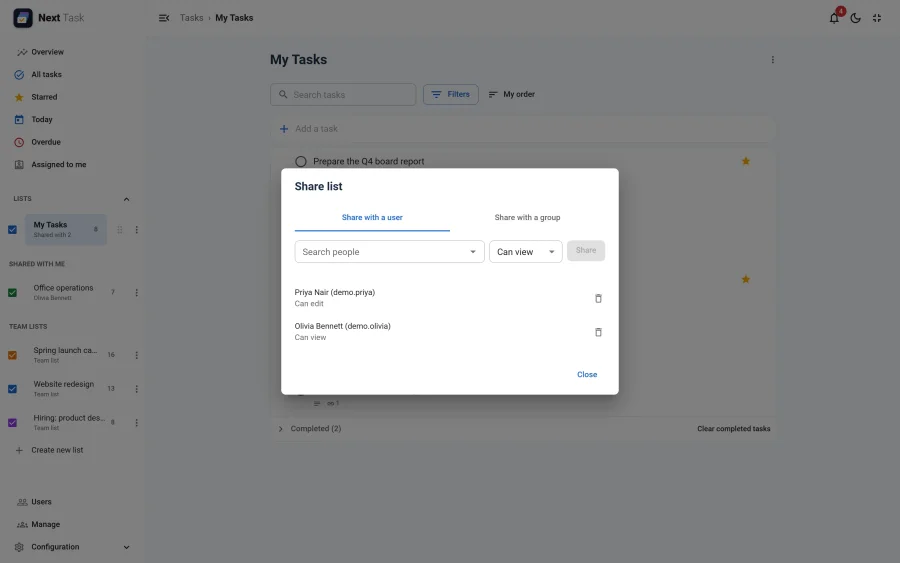The height and width of the screenshot is (563, 900).
Task: Open Hiring product list options menu
Action: point(137,423)
